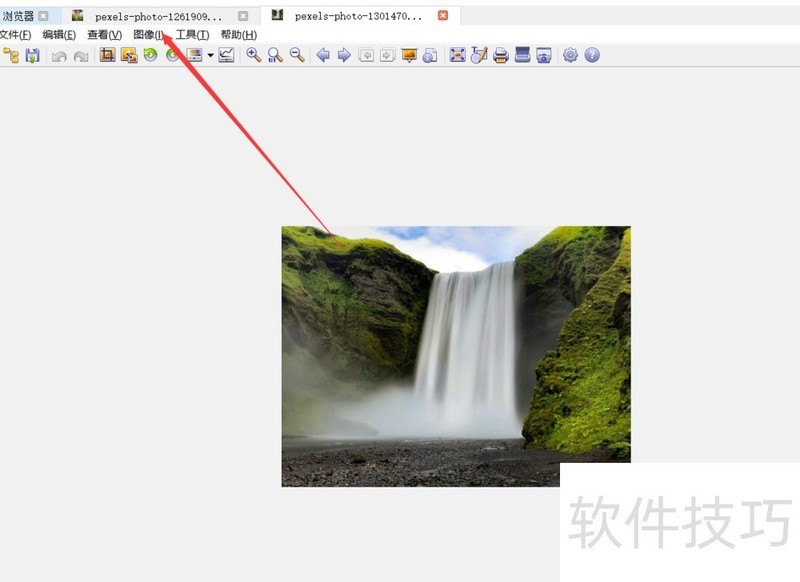Click the blue Help question mark icon
This screenshot has height=582, width=800.
click(592, 55)
